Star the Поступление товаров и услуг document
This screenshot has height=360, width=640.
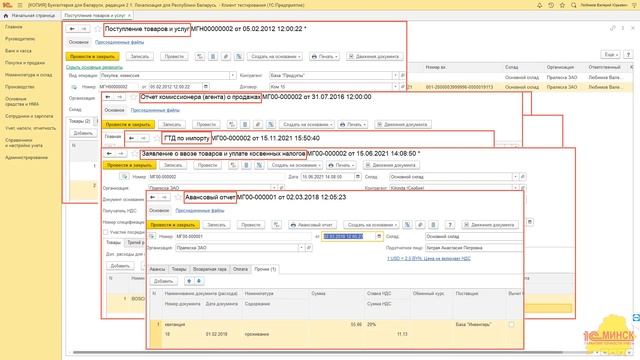point(98,29)
